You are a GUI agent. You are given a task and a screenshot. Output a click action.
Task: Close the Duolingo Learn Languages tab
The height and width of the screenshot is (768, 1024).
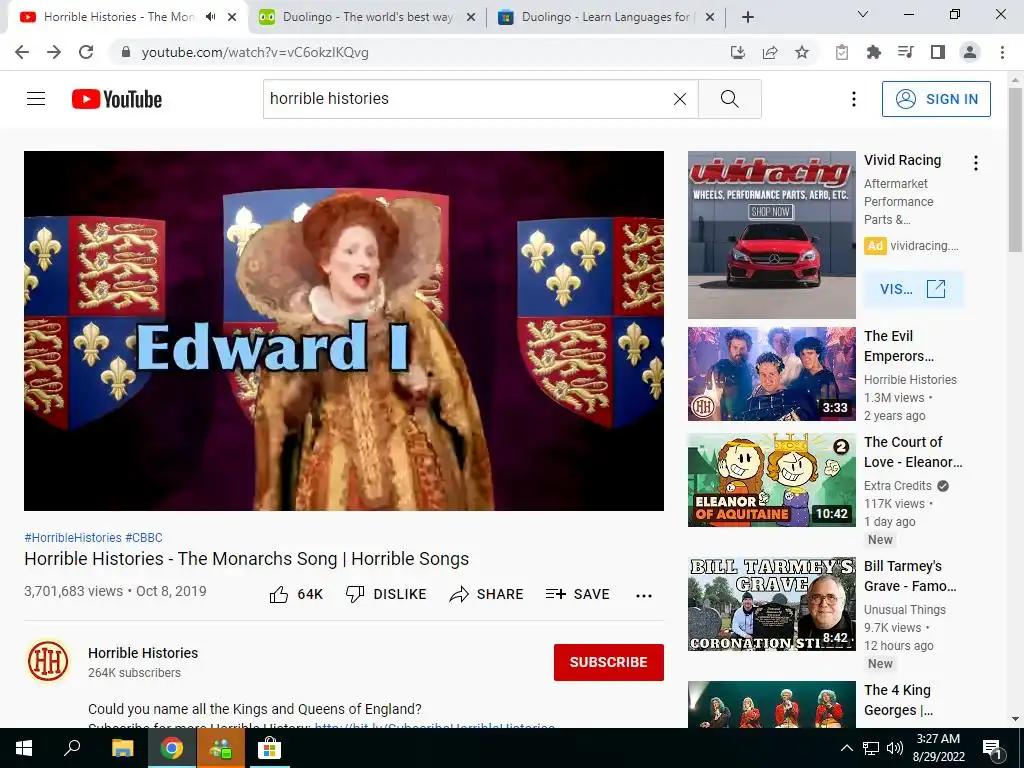pyautogui.click(x=710, y=18)
